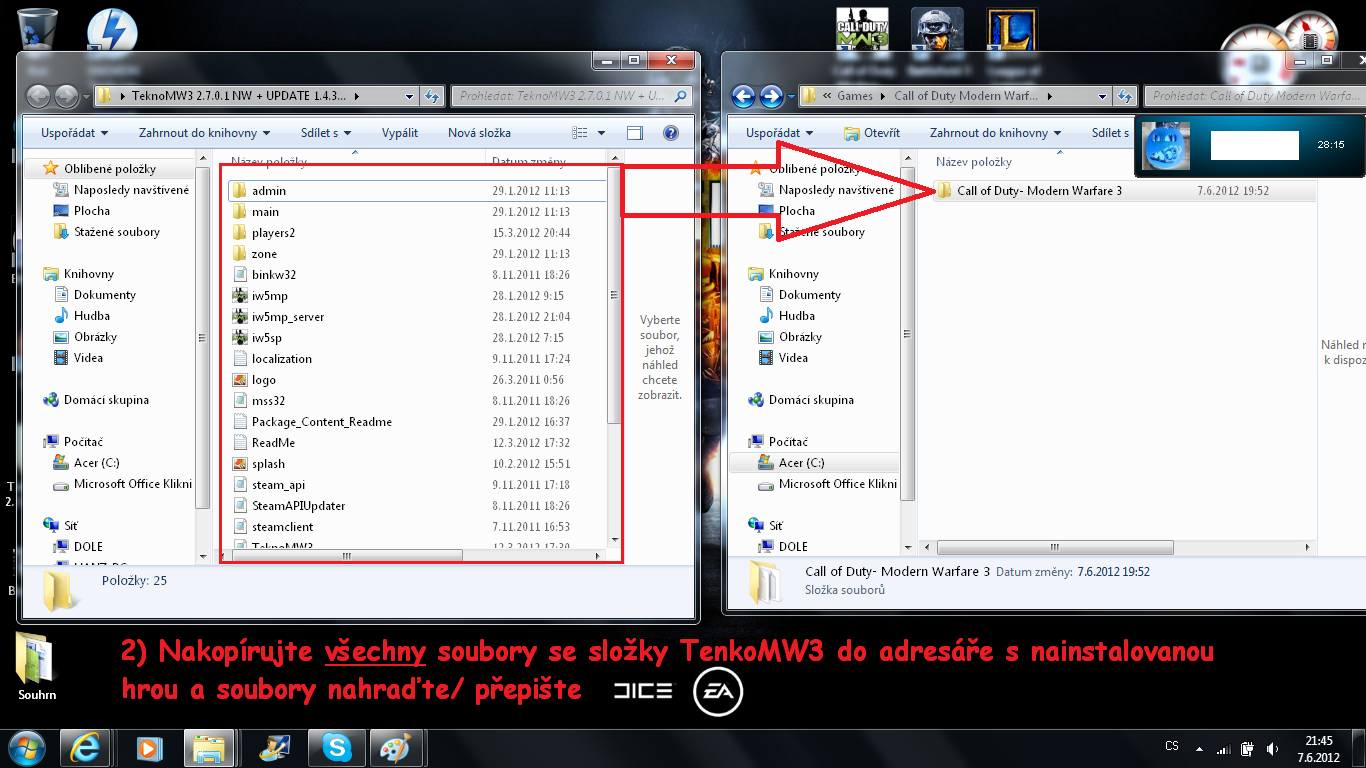The width and height of the screenshot is (1366, 768).
Task: Launch Internet Explorer from taskbar
Action: (x=85, y=747)
